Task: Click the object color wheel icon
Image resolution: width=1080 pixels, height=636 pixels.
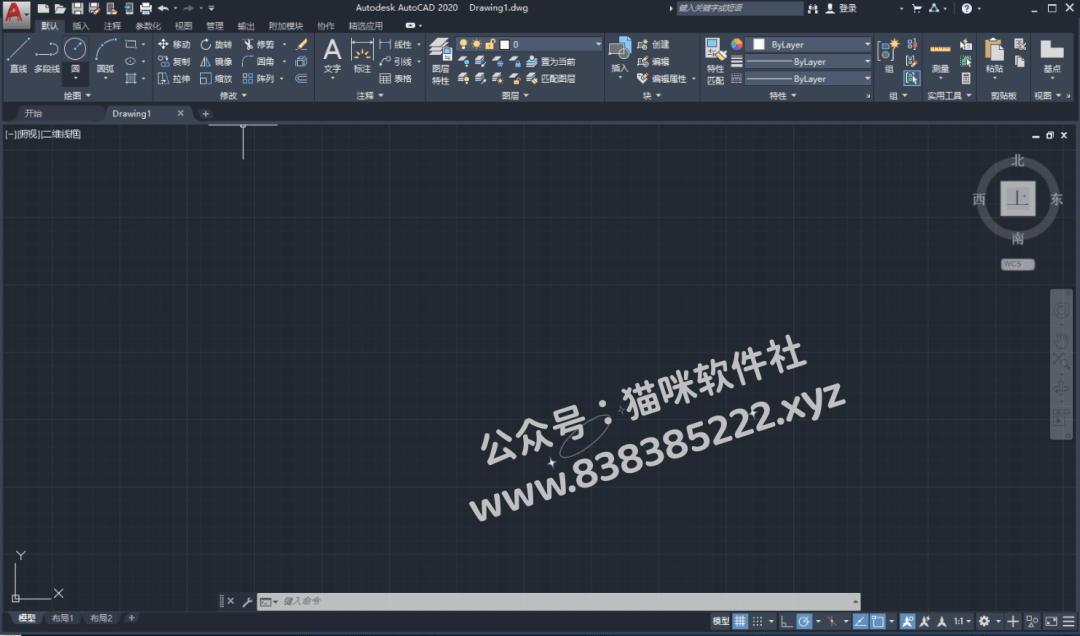Action: point(736,44)
